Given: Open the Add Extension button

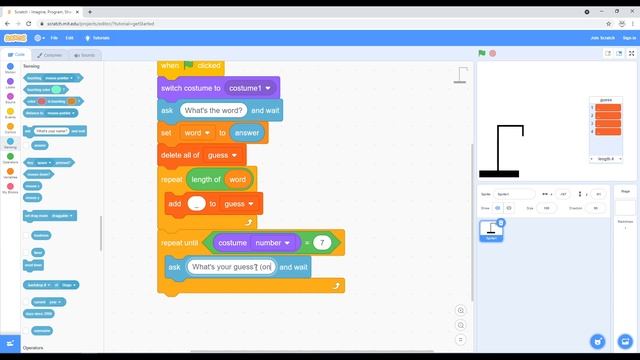Looking at the screenshot, I should click(x=10, y=343).
